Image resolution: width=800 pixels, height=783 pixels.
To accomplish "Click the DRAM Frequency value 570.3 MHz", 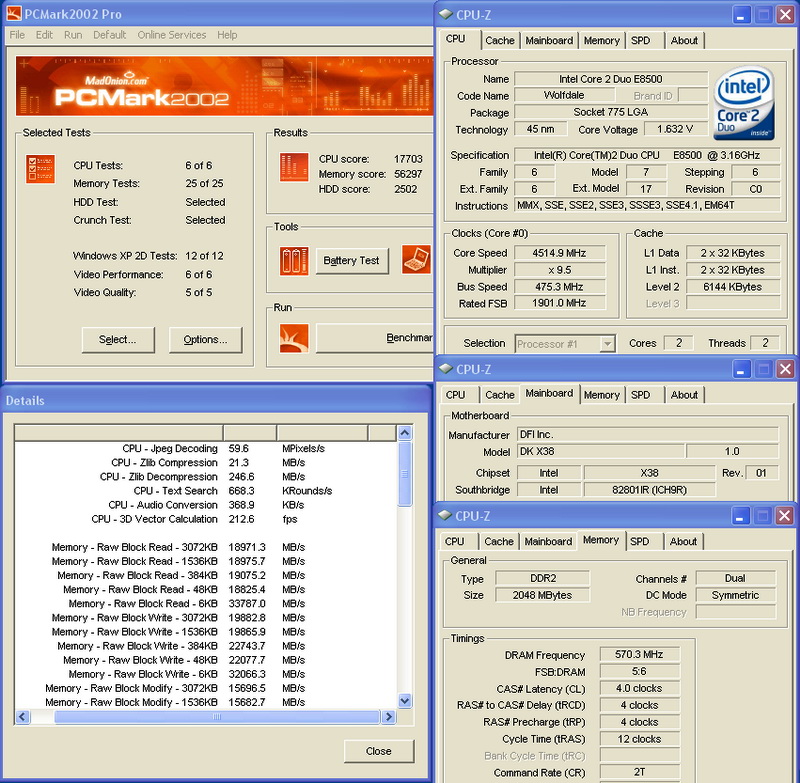I will point(639,654).
